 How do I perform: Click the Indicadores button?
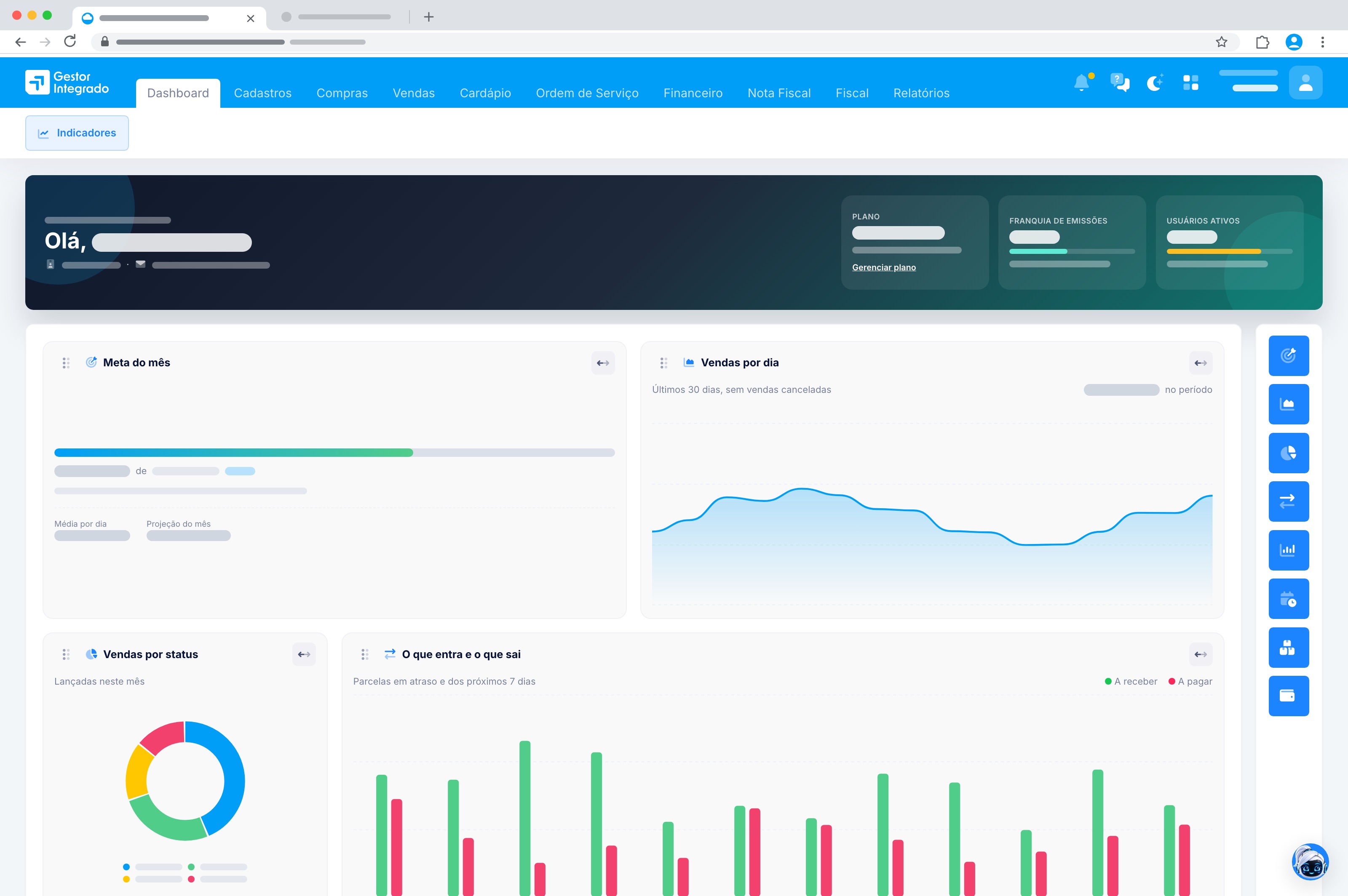pos(77,133)
